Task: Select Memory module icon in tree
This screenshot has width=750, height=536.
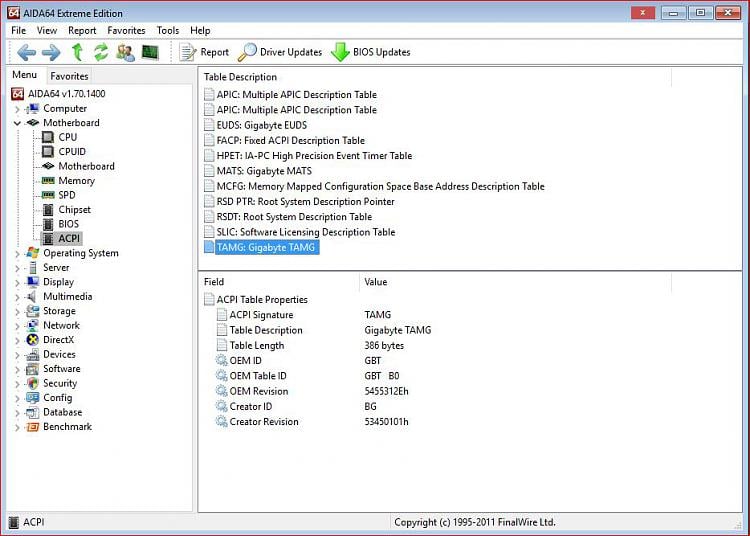Action: [x=48, y=180]
